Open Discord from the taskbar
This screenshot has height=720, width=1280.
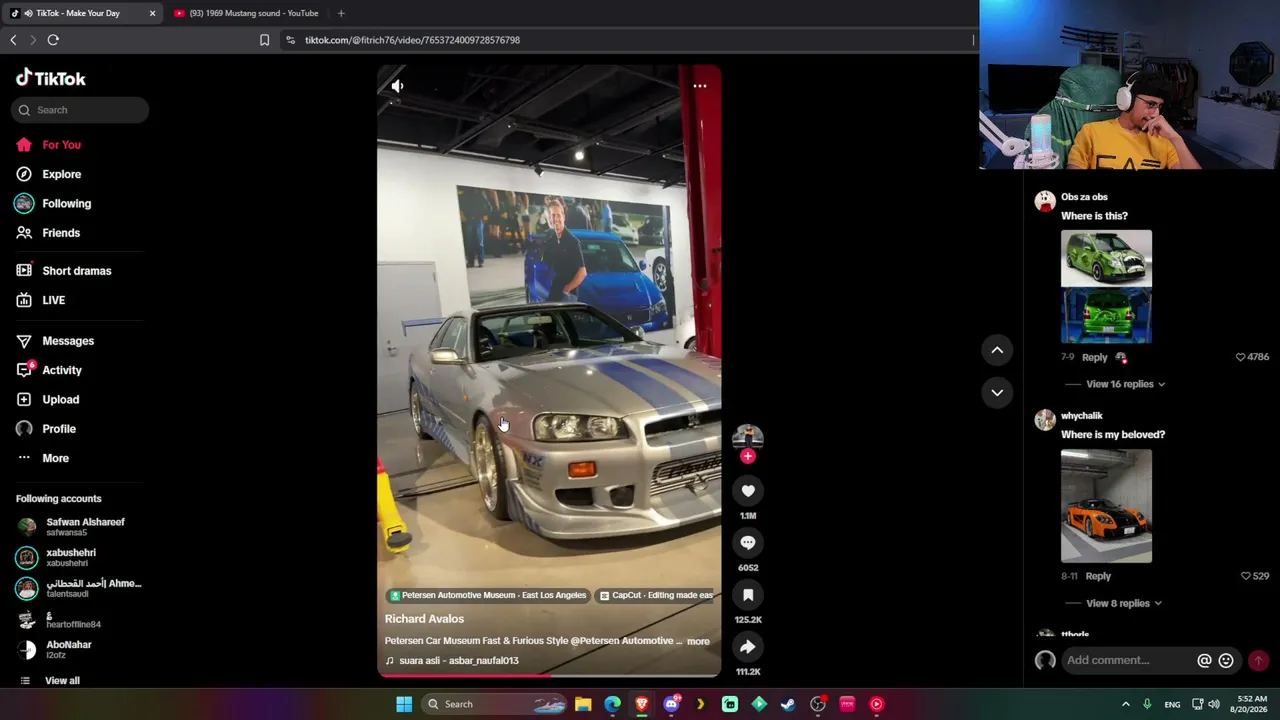pos(671,704)
